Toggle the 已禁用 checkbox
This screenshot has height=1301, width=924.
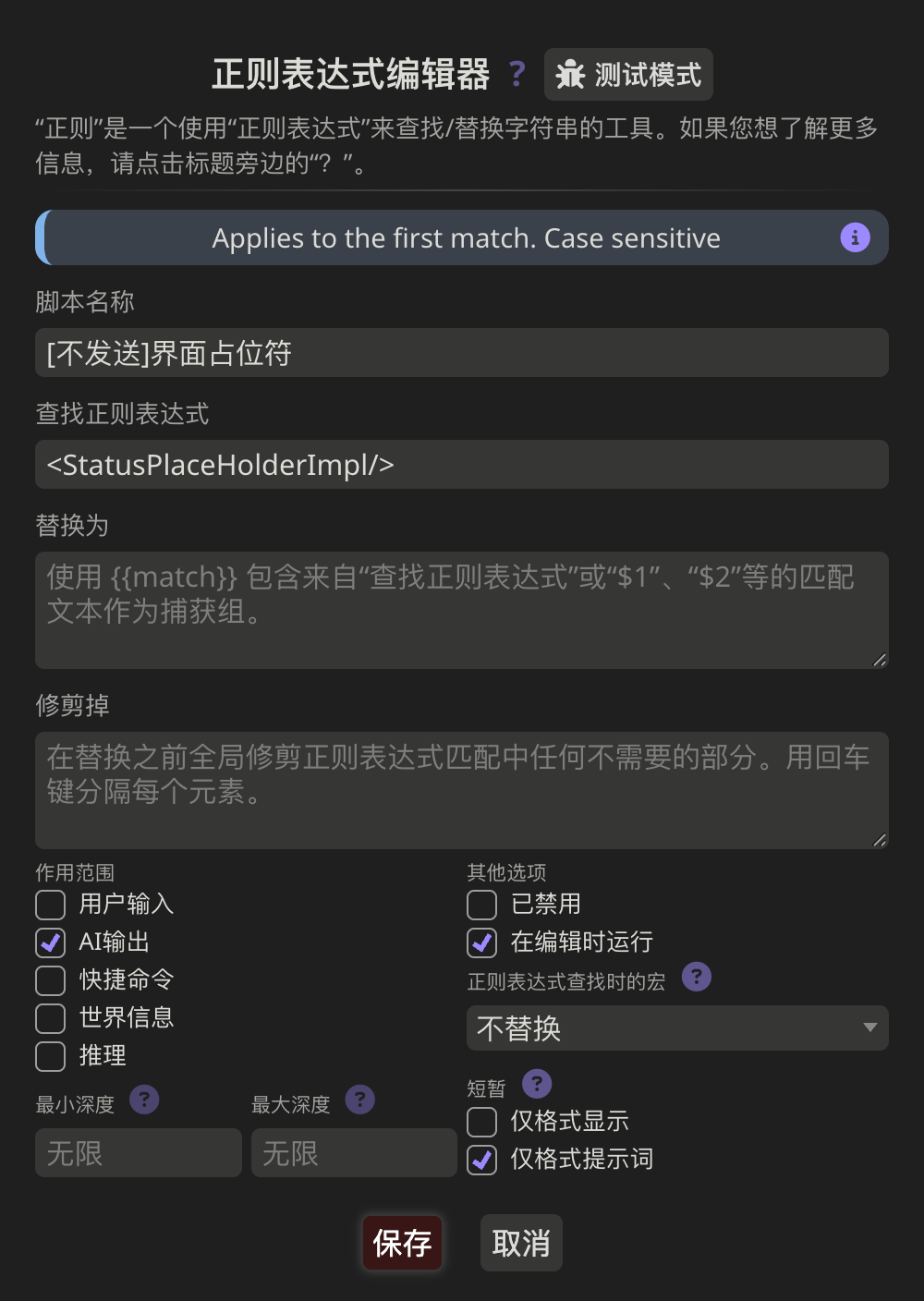coord(482,905)
